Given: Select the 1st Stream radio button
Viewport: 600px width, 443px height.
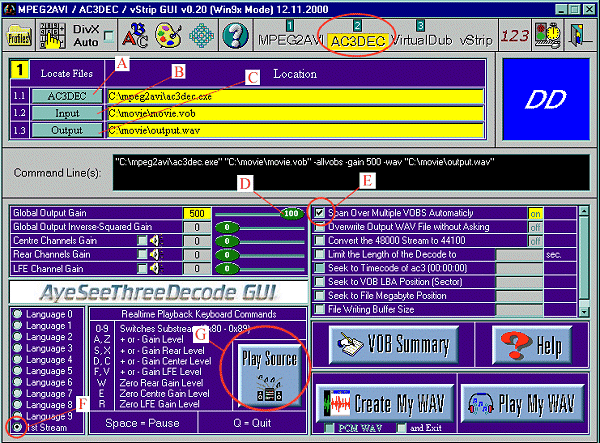Looking at the screenshot, I should [x=17, y=427].
